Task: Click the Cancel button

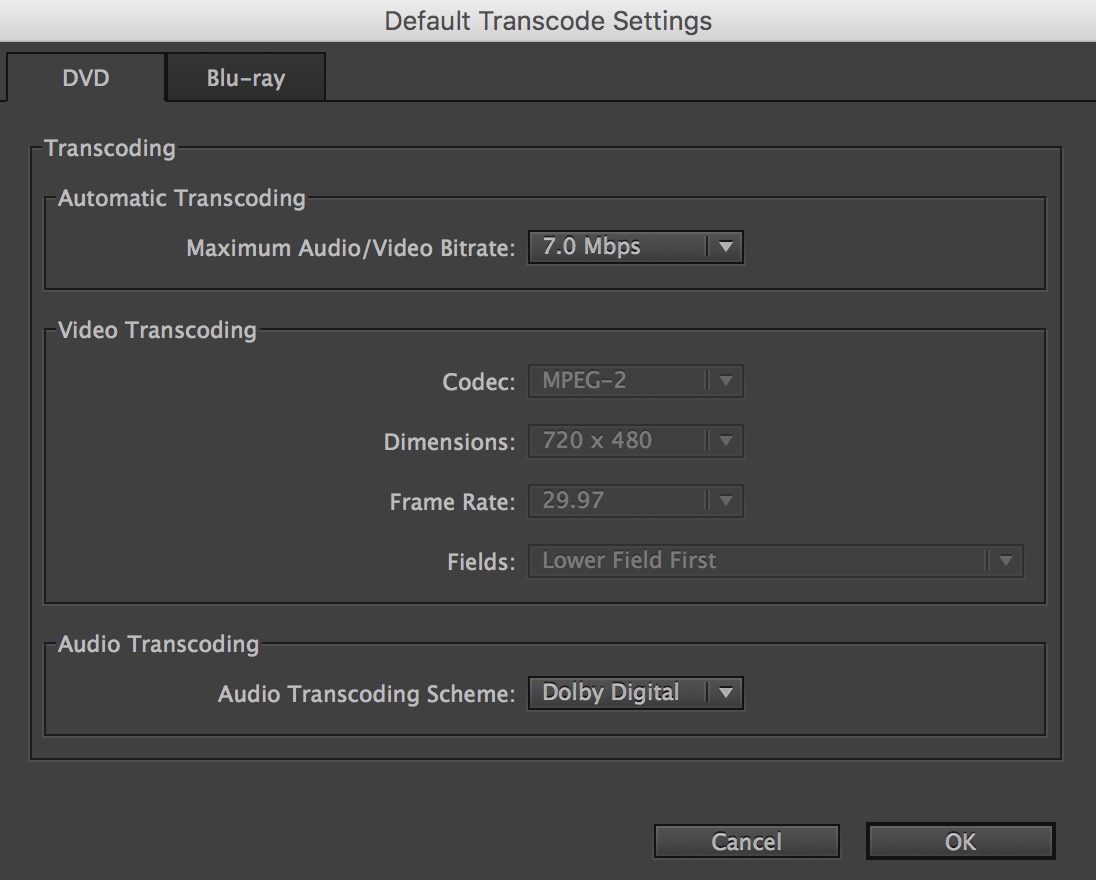Action: click(x=747, y=842)
